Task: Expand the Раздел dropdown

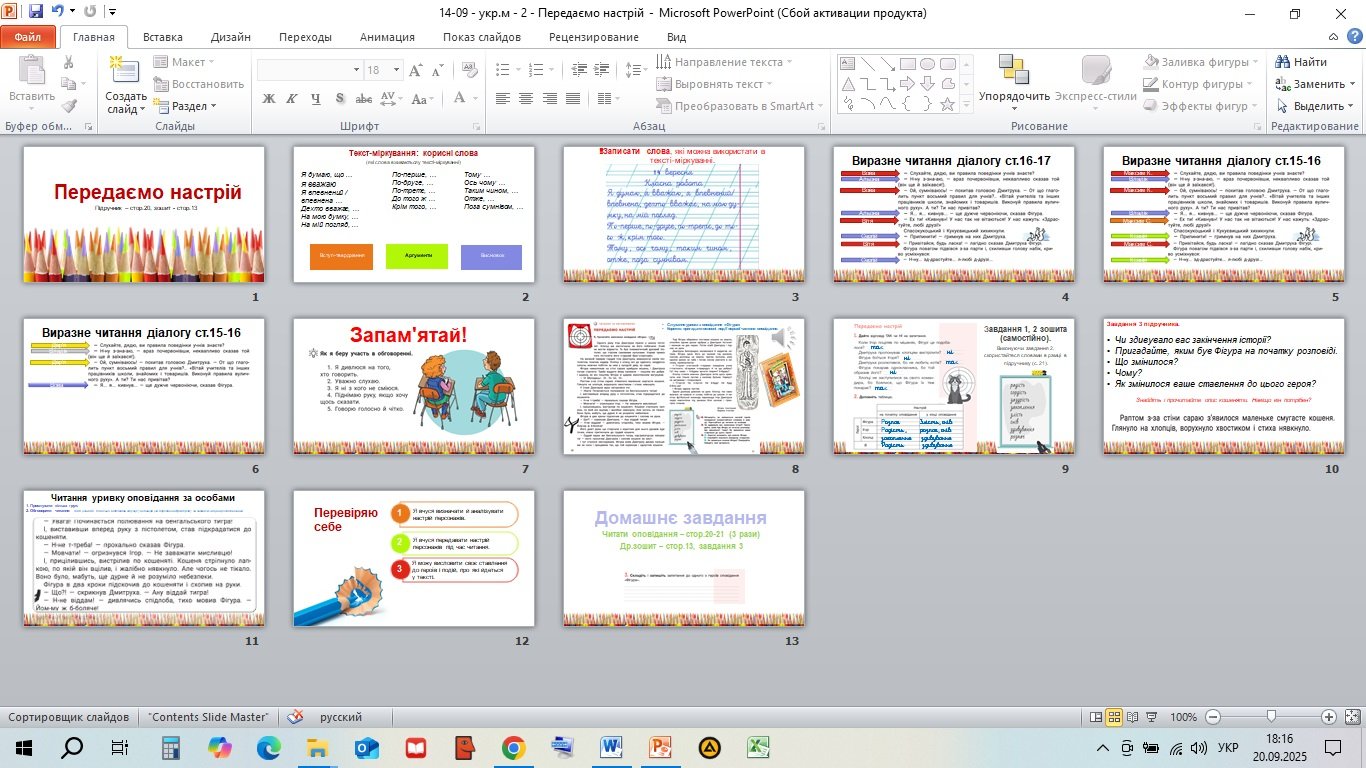Action: click(x=188, y=106)
